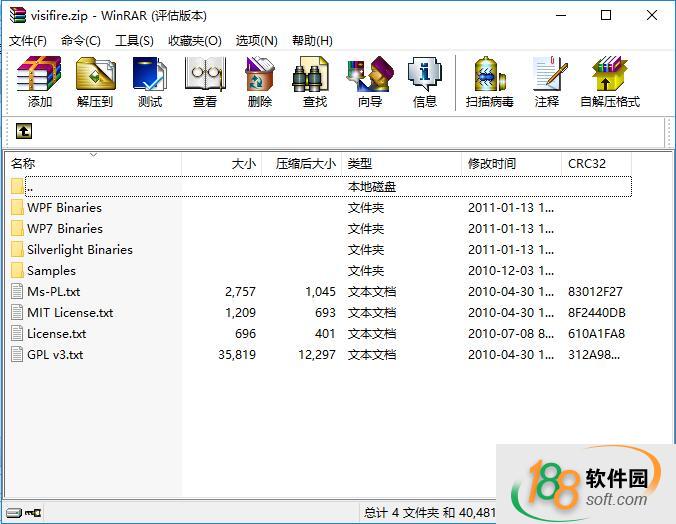The height and width of the screenshot is (524, 676).
Task: Select the WPF Binaries folder
Action: [64, 208]
